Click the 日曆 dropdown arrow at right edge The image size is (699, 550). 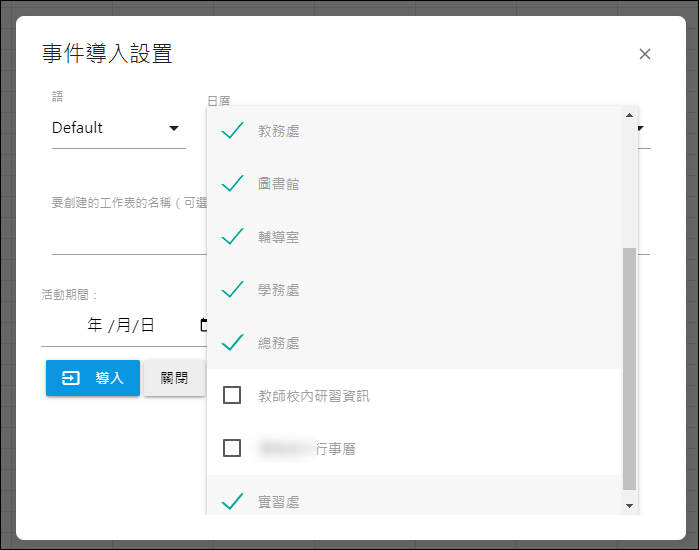tap(641, 128)
